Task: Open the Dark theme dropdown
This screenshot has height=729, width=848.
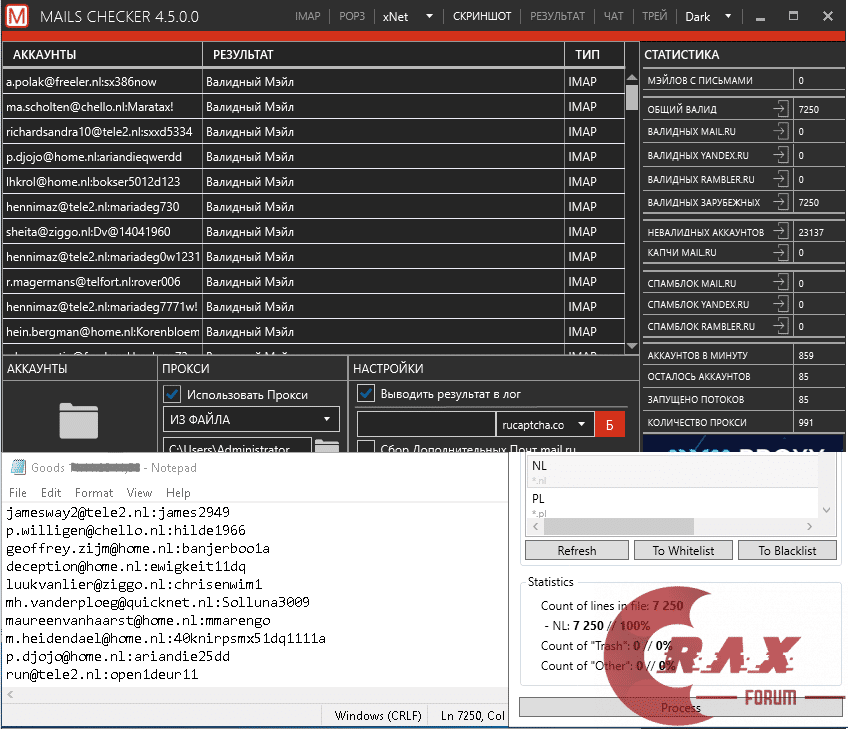Action: click(708, 17)
